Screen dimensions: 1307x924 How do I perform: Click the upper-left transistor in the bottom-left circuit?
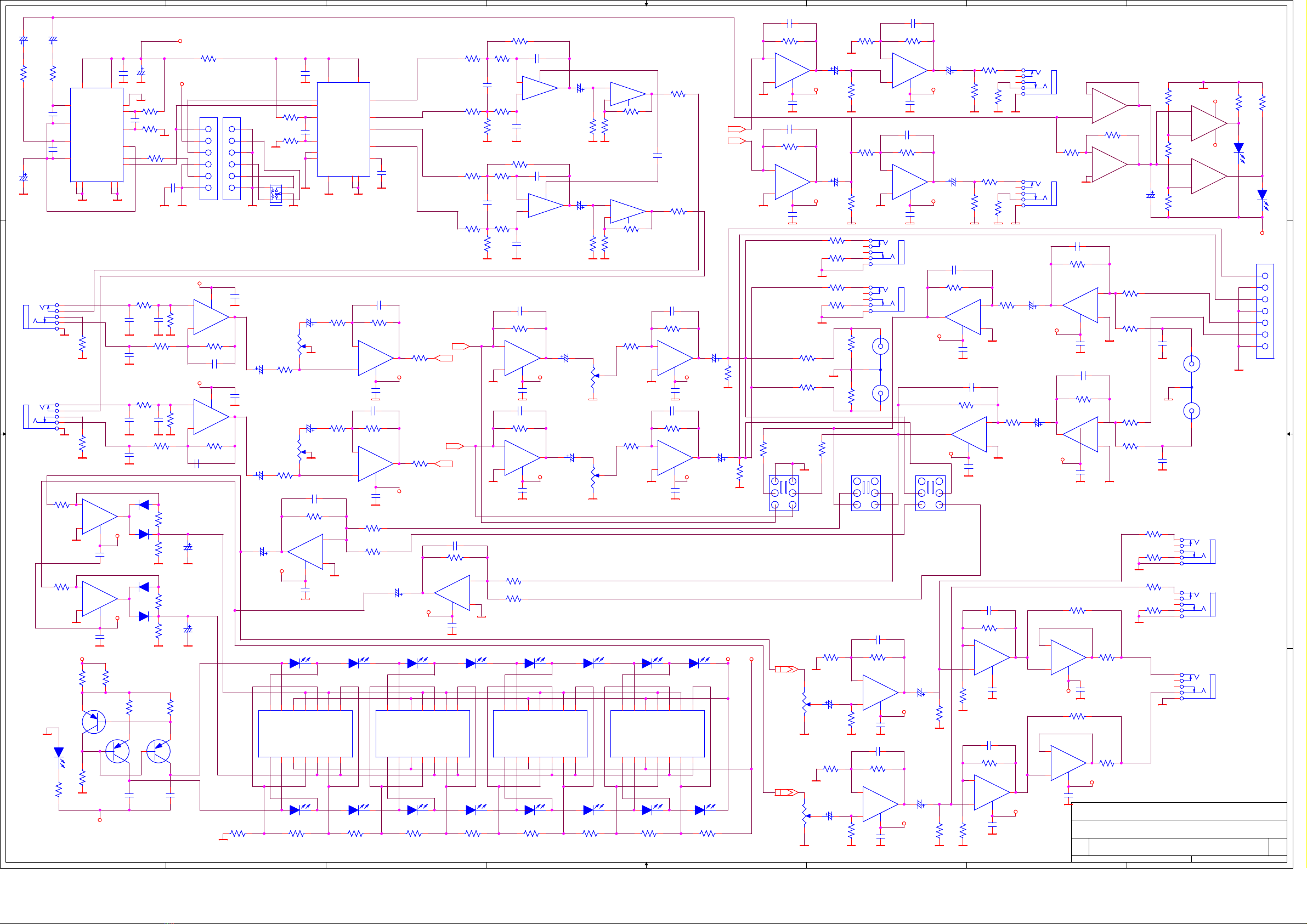[x=94, y=722]
